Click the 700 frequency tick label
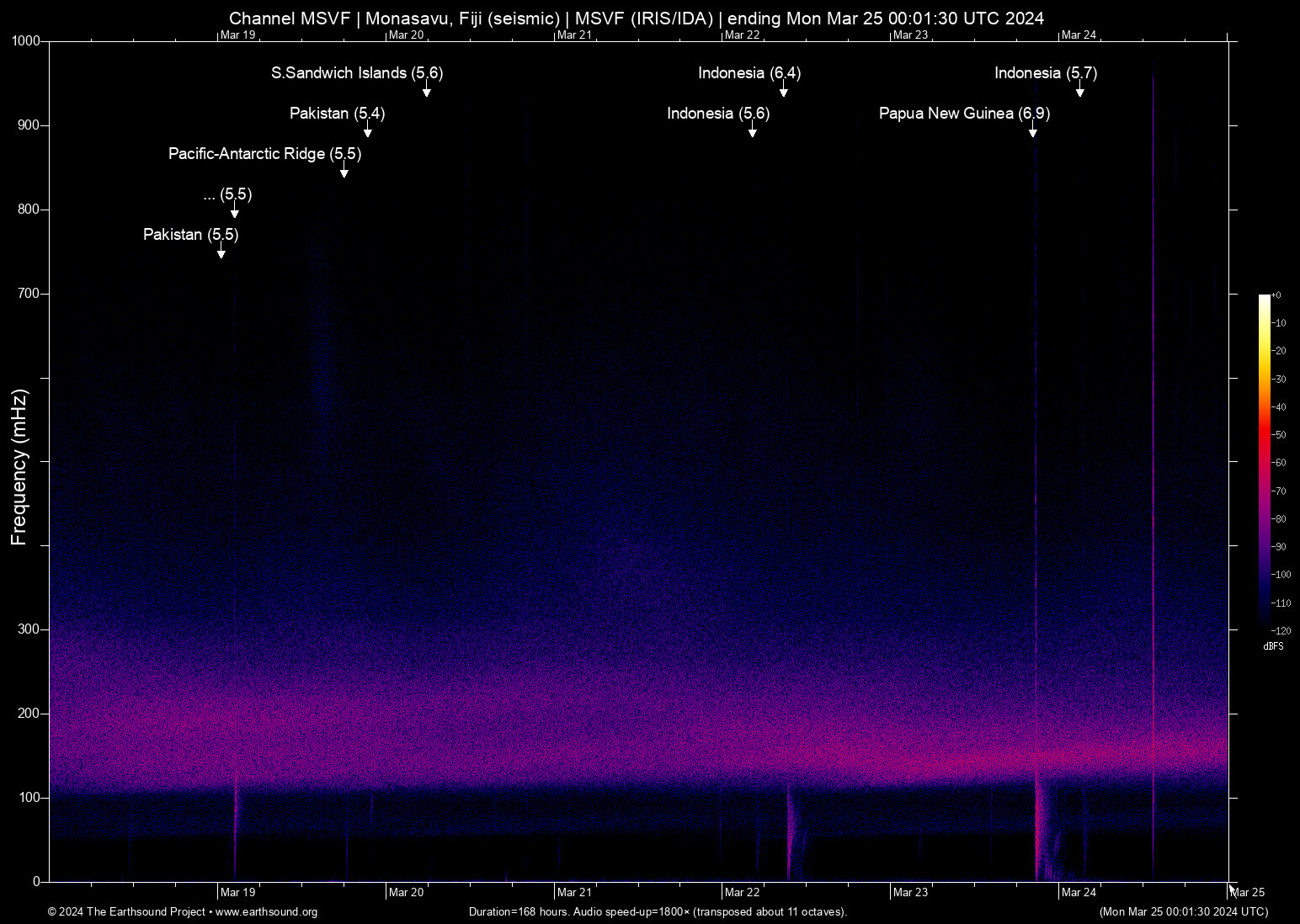Screen dimensions: 1300x924 pyautogui.click(x=29, y=294)
